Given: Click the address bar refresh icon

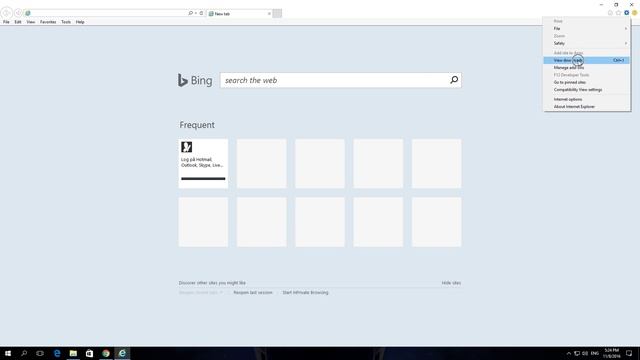Looking at the screenshot, I should [201, 13].
